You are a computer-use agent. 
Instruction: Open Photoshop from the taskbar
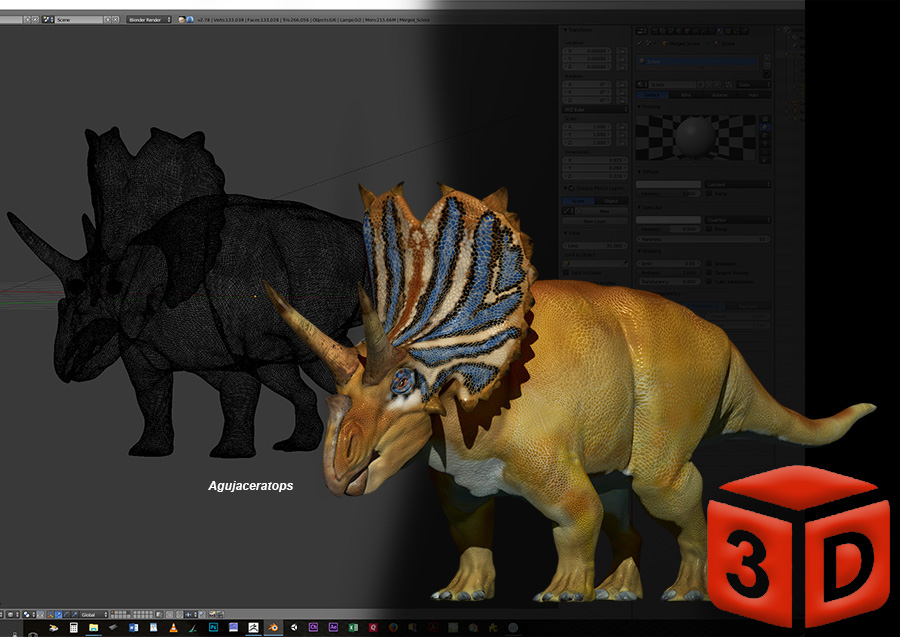214,627
